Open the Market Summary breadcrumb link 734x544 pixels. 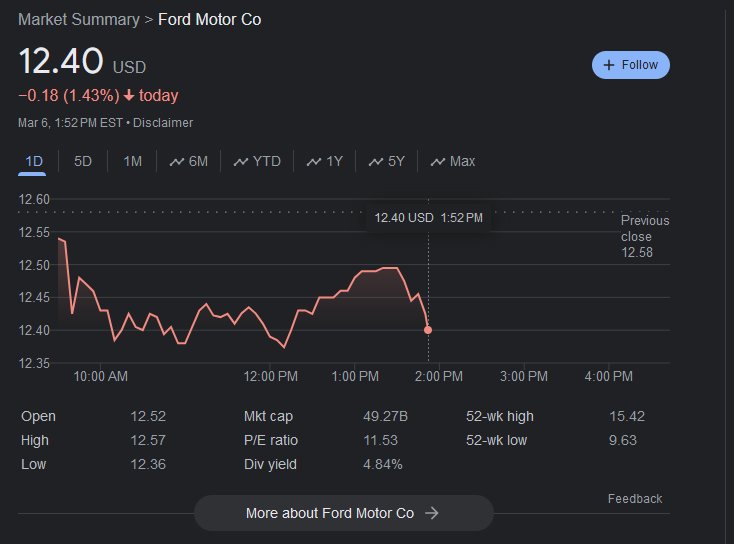[x=79, y=20]
